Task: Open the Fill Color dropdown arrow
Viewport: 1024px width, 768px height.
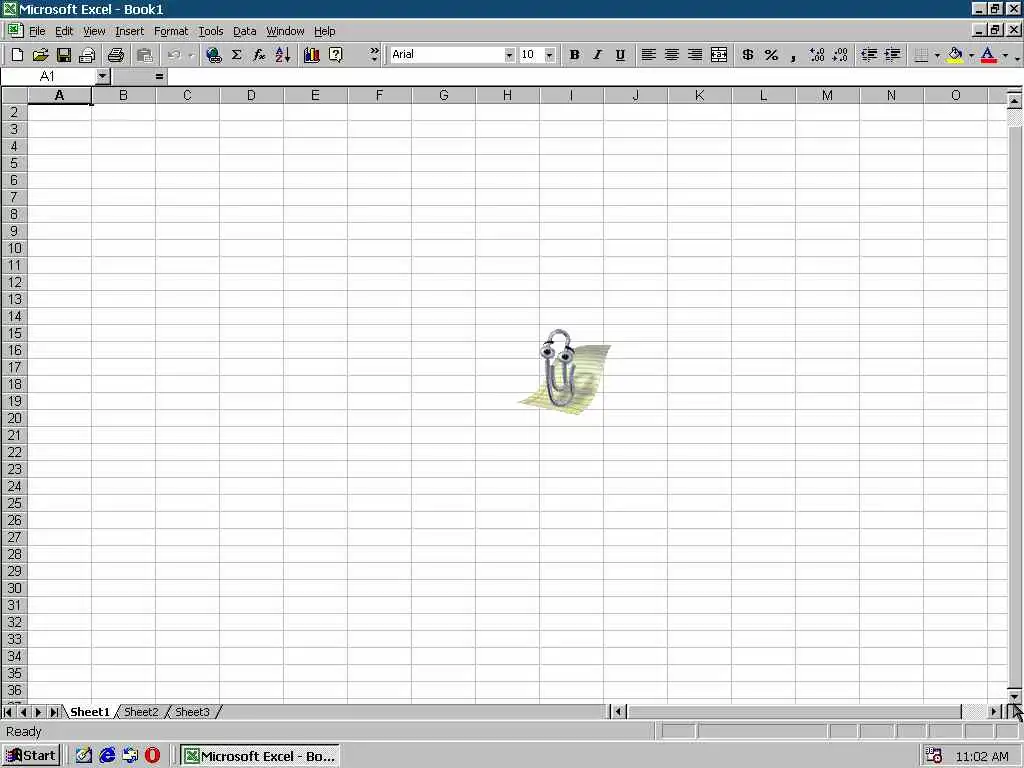Action: tap(971, 55)
